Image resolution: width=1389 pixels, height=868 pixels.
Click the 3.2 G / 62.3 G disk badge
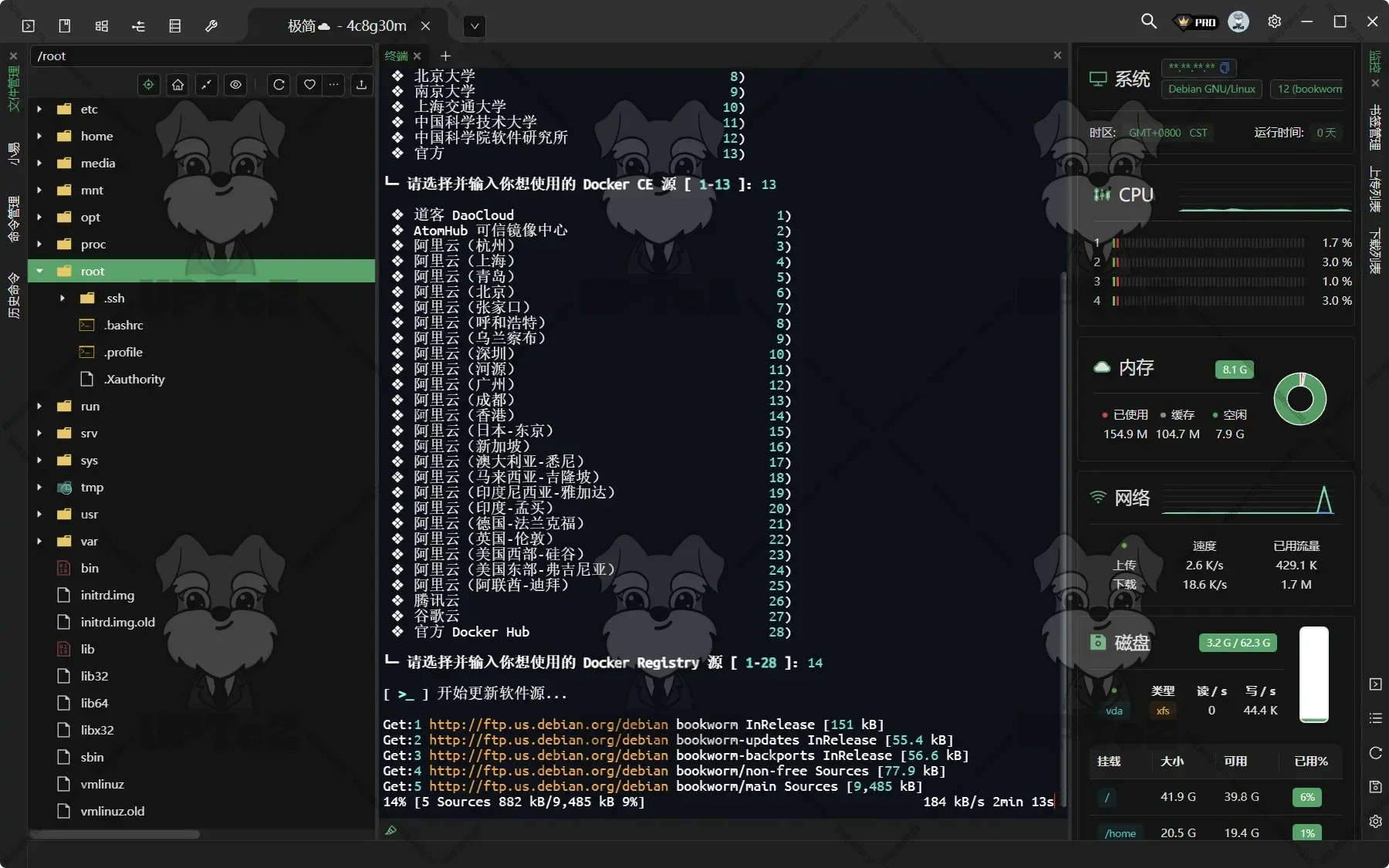(x=1238, y=643)
